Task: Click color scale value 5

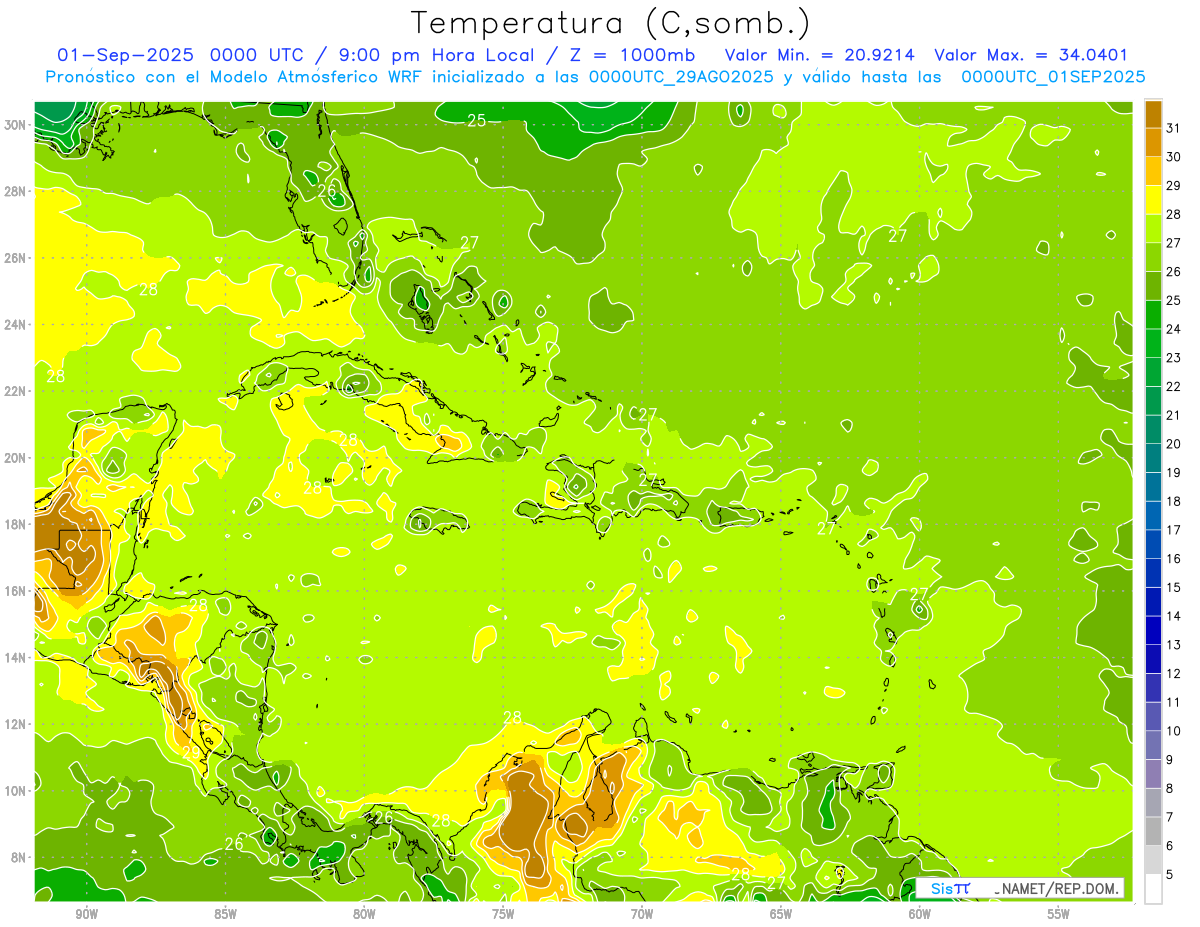Action: 1170,875
